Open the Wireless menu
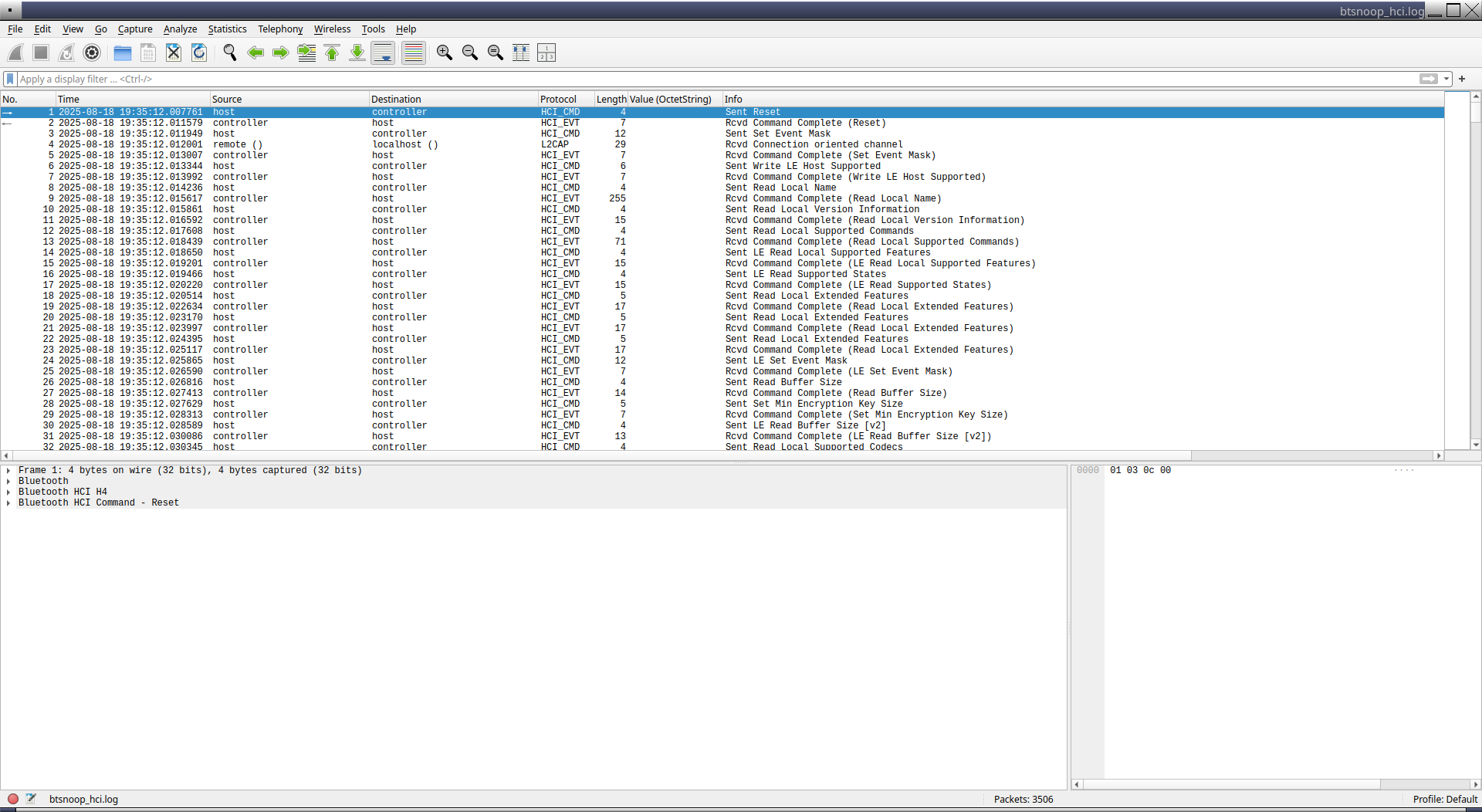This screenshot has height=812, width=1482. pyautogui.click(x=332, y=29)
